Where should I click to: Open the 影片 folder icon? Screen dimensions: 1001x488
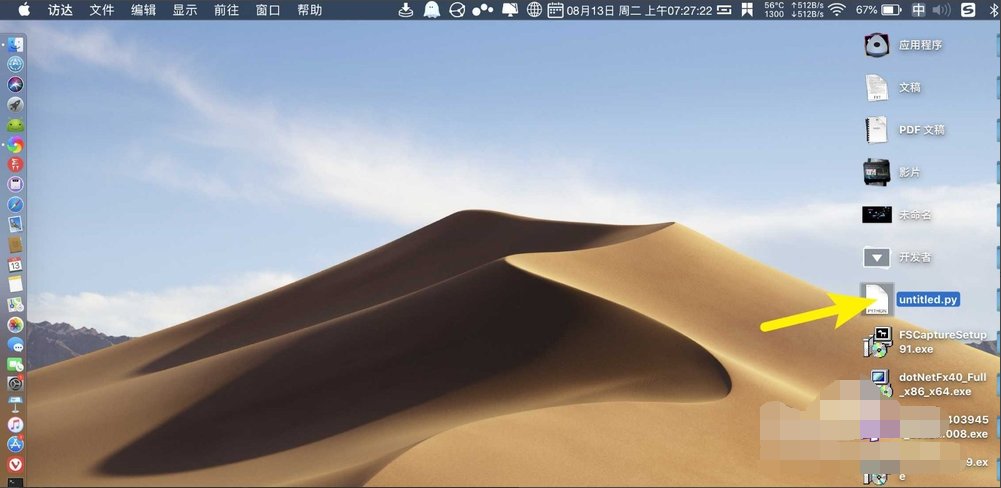(877, 172)
